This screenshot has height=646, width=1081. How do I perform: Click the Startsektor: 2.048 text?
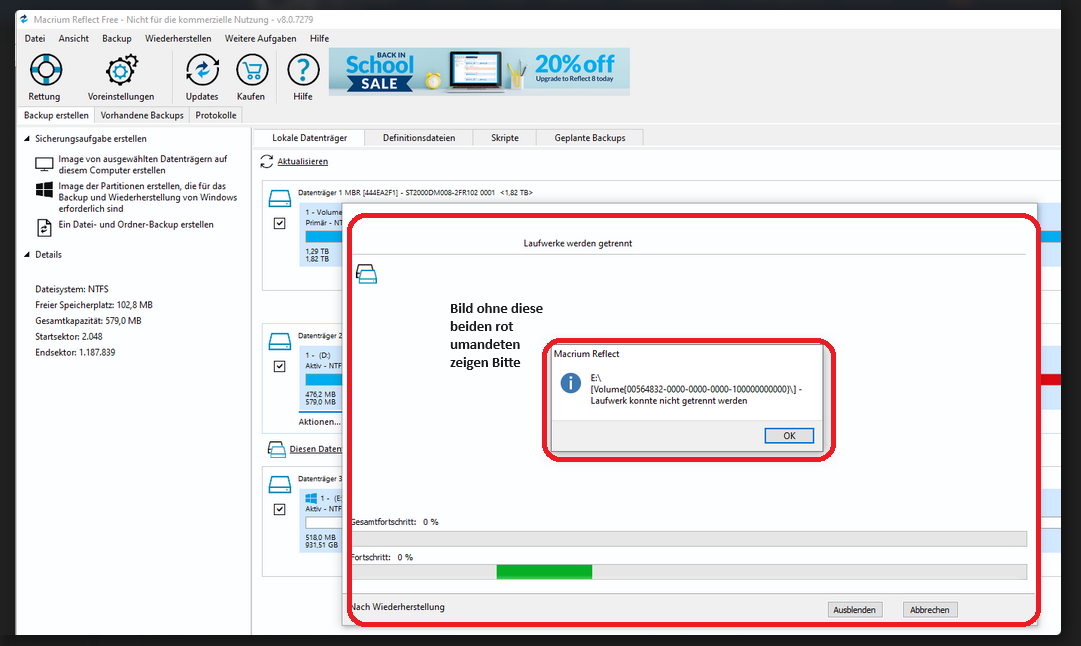69,336
